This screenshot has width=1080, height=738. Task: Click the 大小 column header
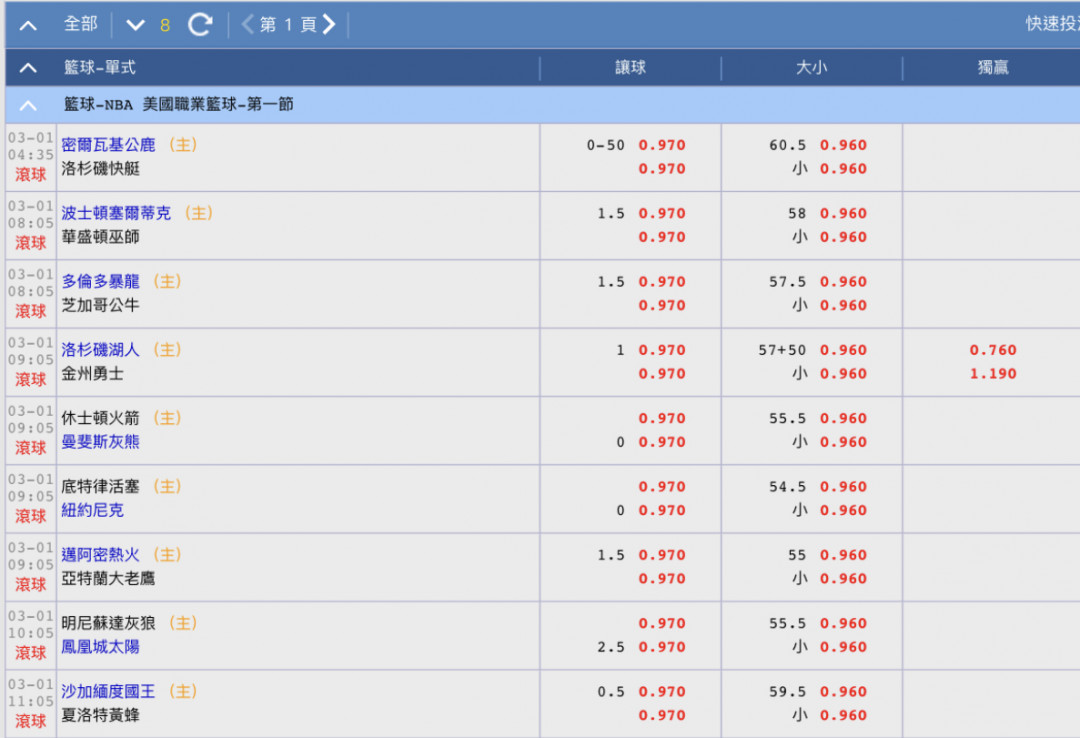click(x=811, y=68)
